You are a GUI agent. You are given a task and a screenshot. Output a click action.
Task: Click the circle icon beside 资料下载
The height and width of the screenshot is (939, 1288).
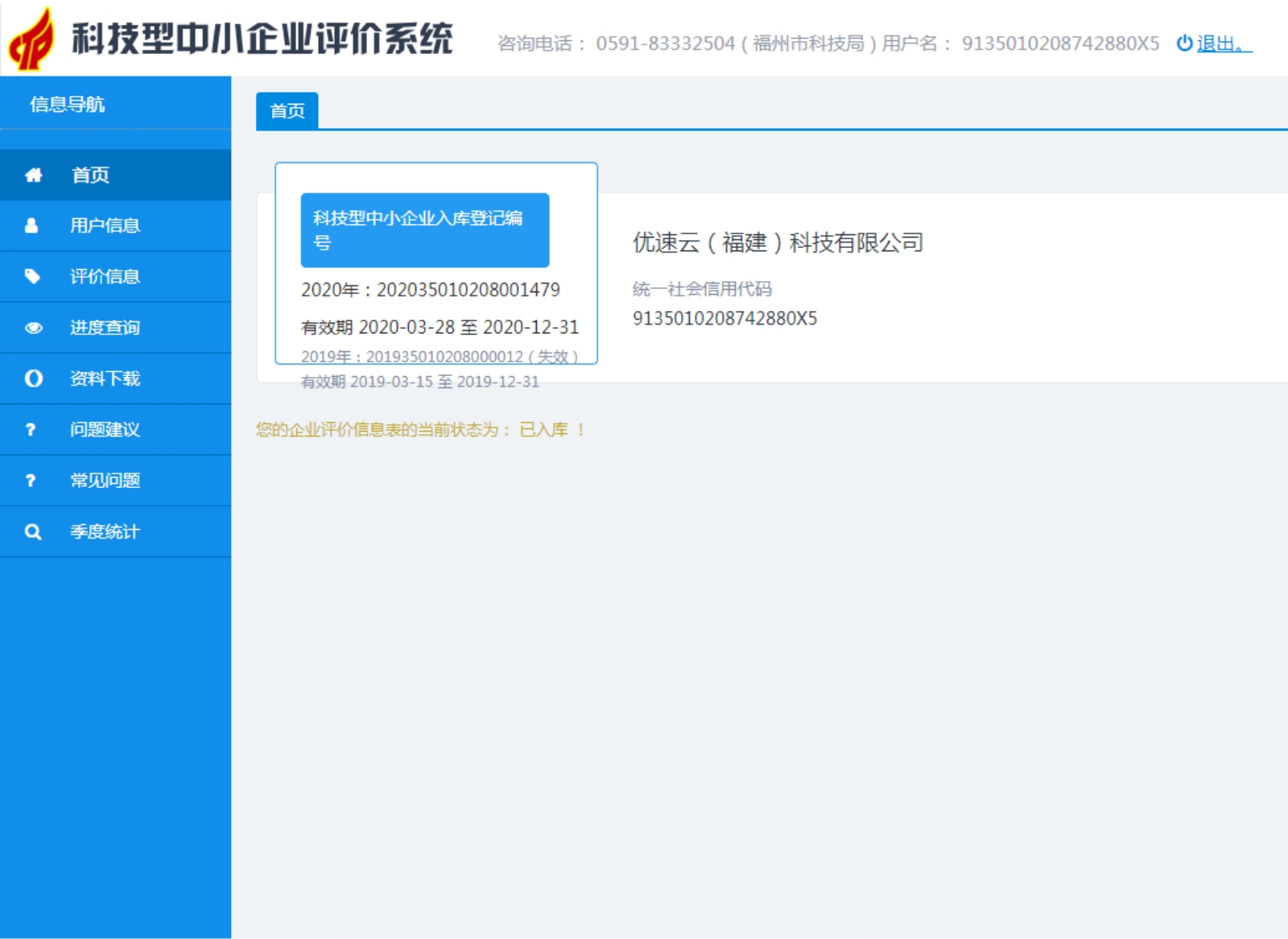(x=33, y=378)
